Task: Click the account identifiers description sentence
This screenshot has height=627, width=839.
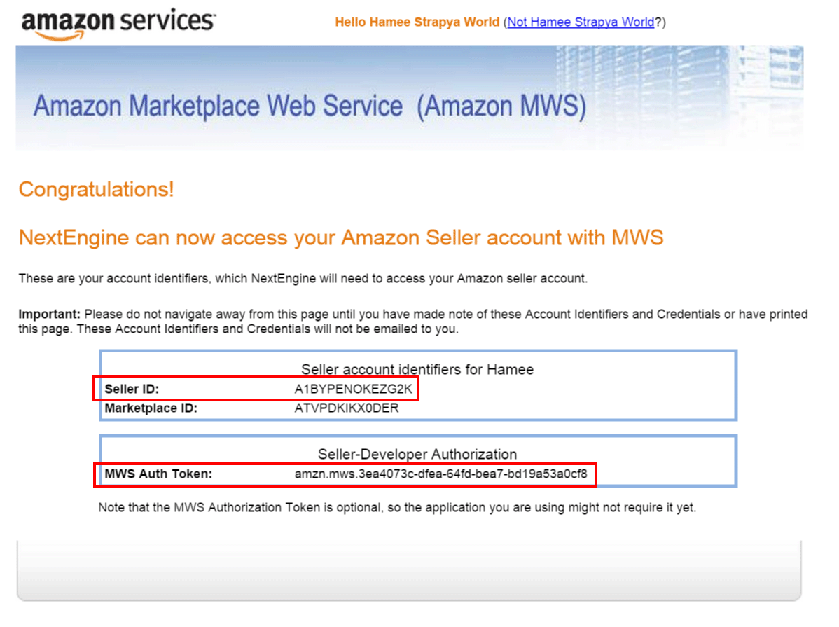Action: tap(303, 278)
